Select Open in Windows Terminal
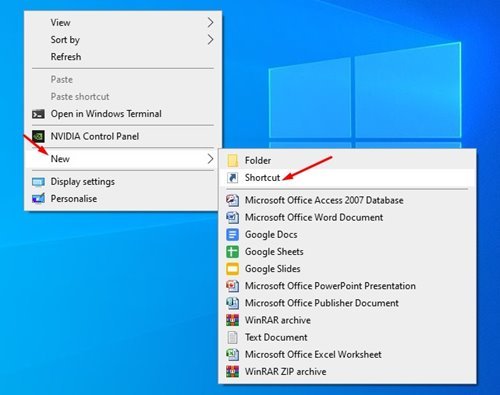Viewport: 500px width, 395px height. 123,114
